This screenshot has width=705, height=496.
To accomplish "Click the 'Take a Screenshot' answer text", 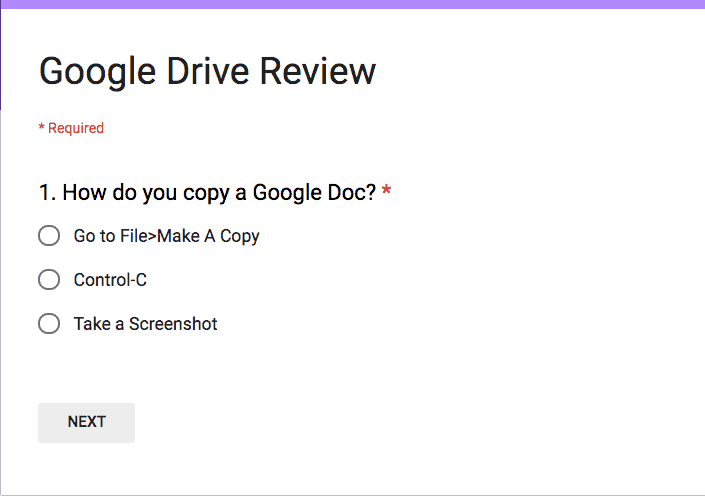I will click(x=145, y=324).
